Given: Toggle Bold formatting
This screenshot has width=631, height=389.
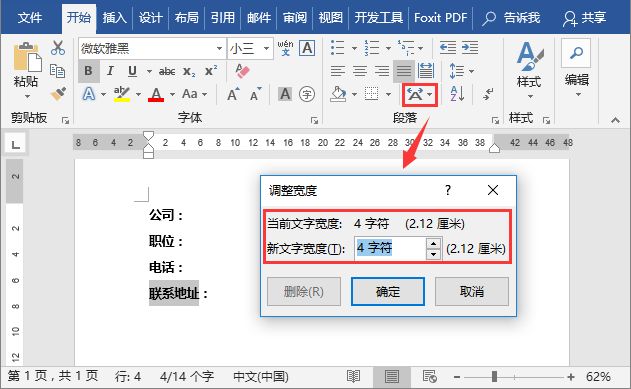Looking at the screenshot, I should click(88, 71).
